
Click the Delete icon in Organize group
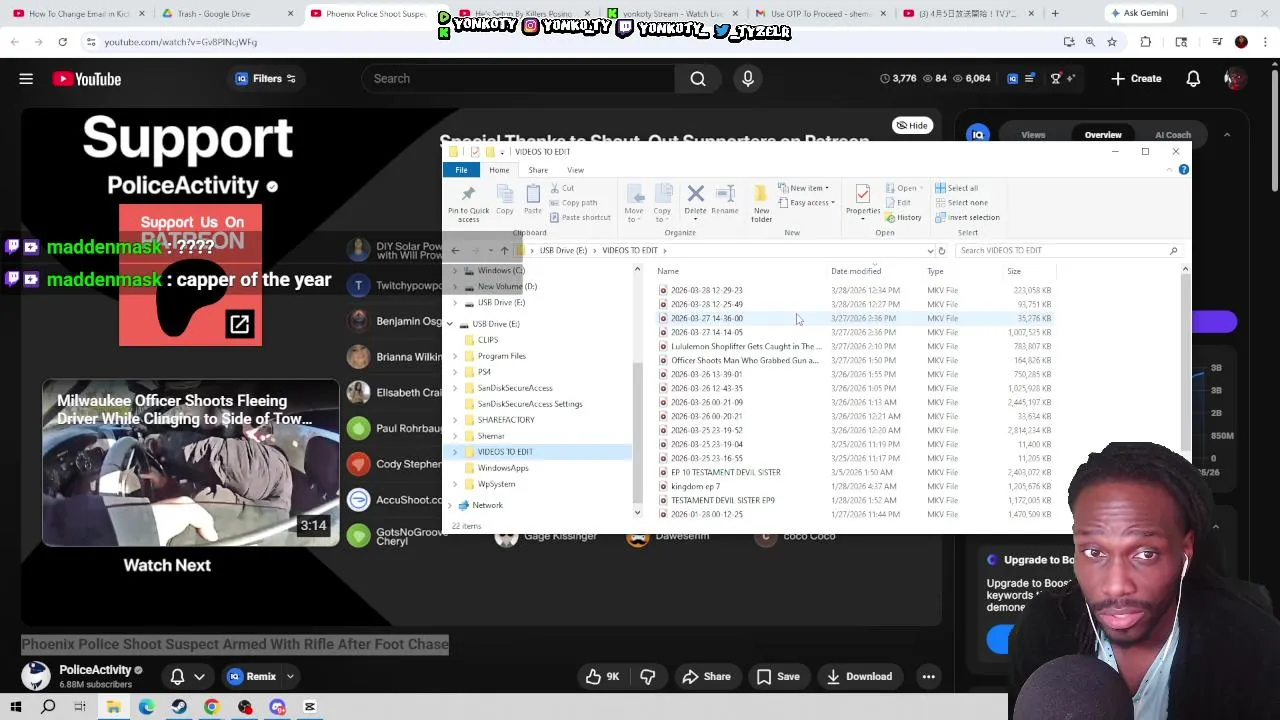coord(696,199)
